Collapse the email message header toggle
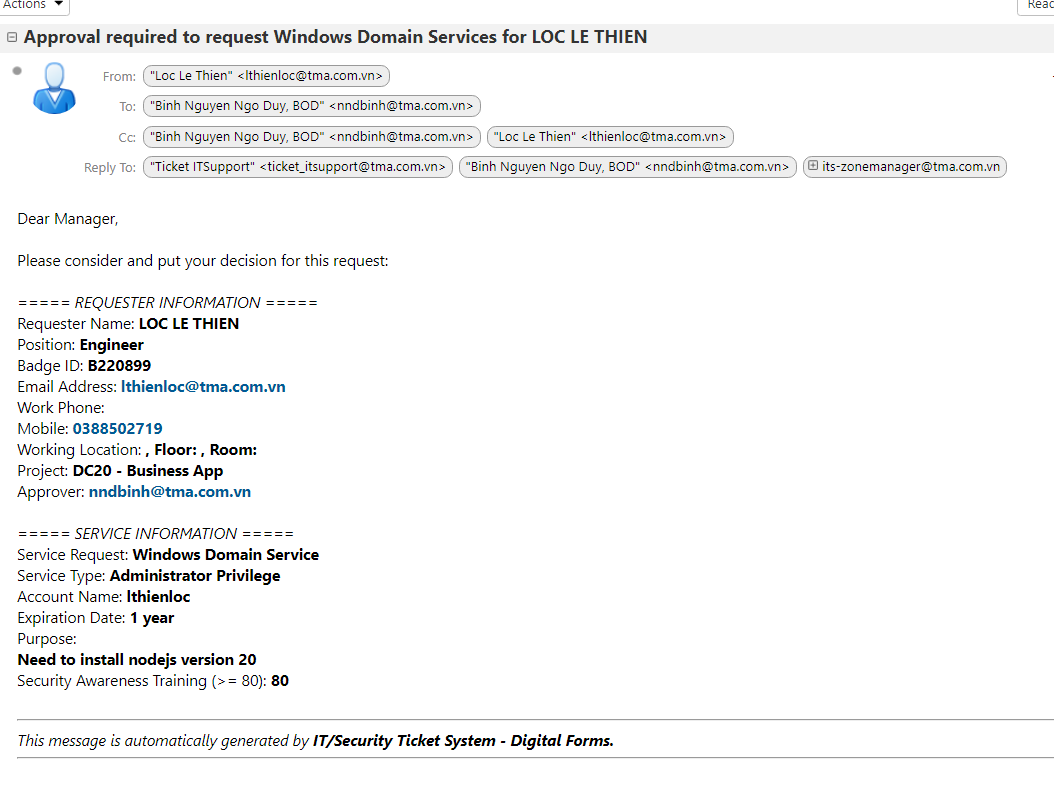This screenshot has width=1054, height=796. (x=12, y=37)
